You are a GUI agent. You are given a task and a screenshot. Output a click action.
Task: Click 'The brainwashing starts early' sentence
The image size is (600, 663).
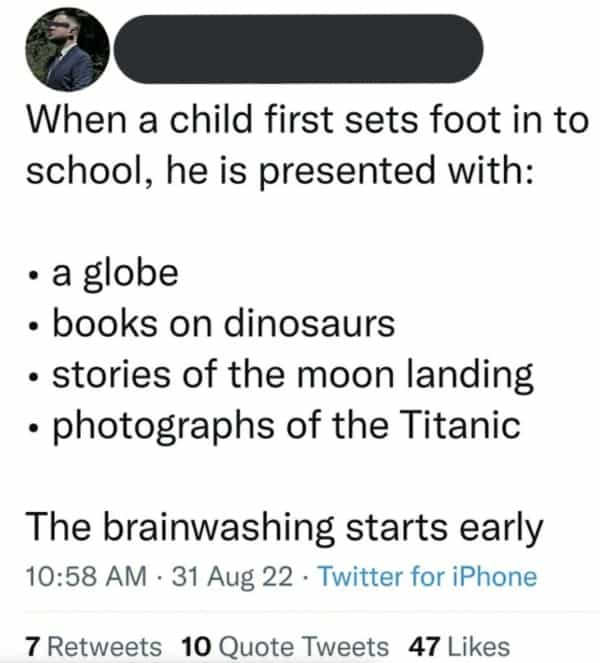click(284, 527)
